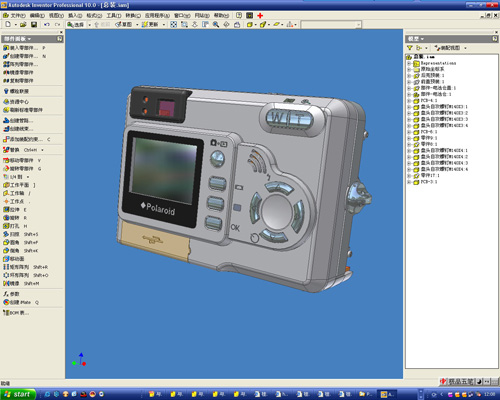This screenshot has width=500, height=400.
Task: Click the help button on 模型 browser header
Action: [x=495, y=39]
